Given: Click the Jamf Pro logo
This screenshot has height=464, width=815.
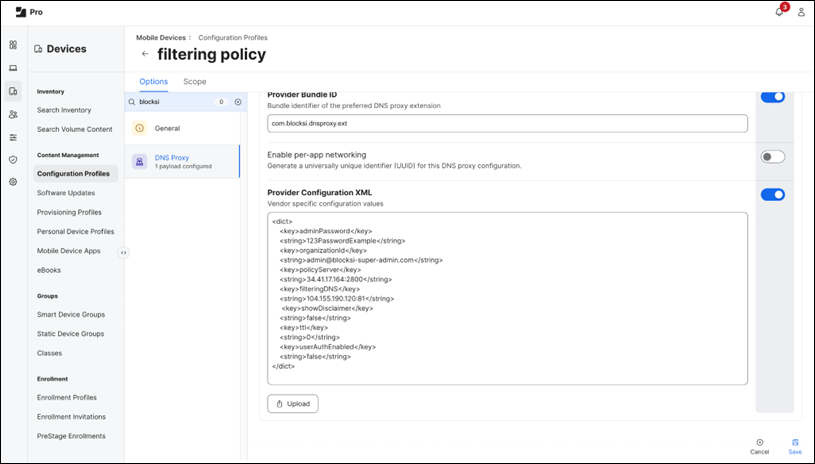Looking at the screenshot, I should [x=29, y=12].
